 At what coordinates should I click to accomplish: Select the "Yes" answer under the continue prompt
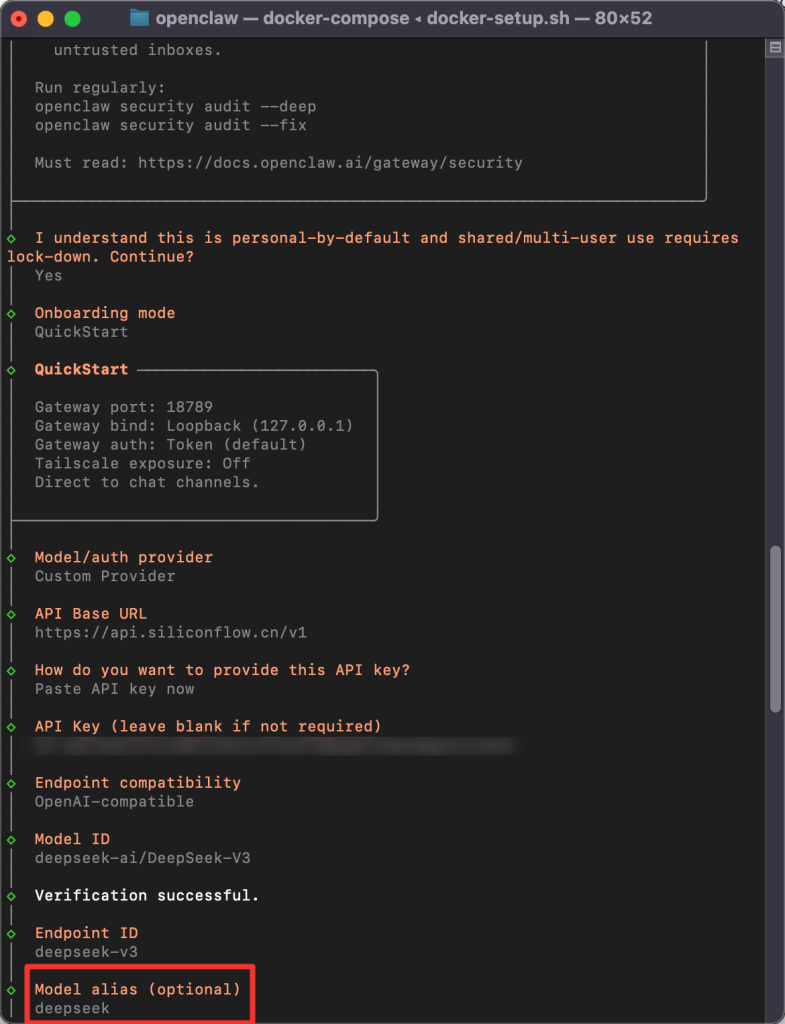point(47,275)
